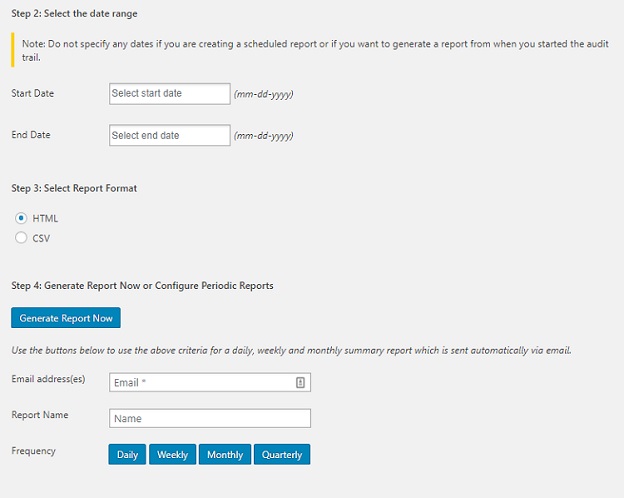The image size is (624, 498).
Task: Set report frequency to Monthly
Action: 225,455
